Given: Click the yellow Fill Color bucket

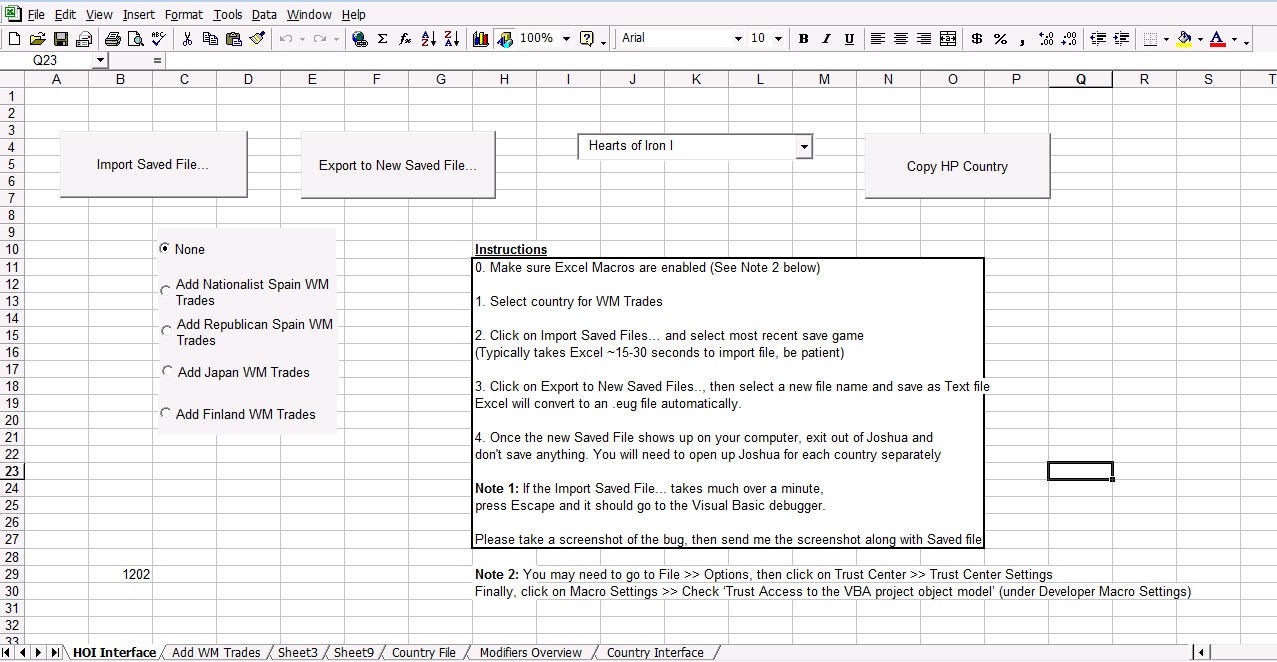Looking at the screenshot, I should pos(1185,39).
